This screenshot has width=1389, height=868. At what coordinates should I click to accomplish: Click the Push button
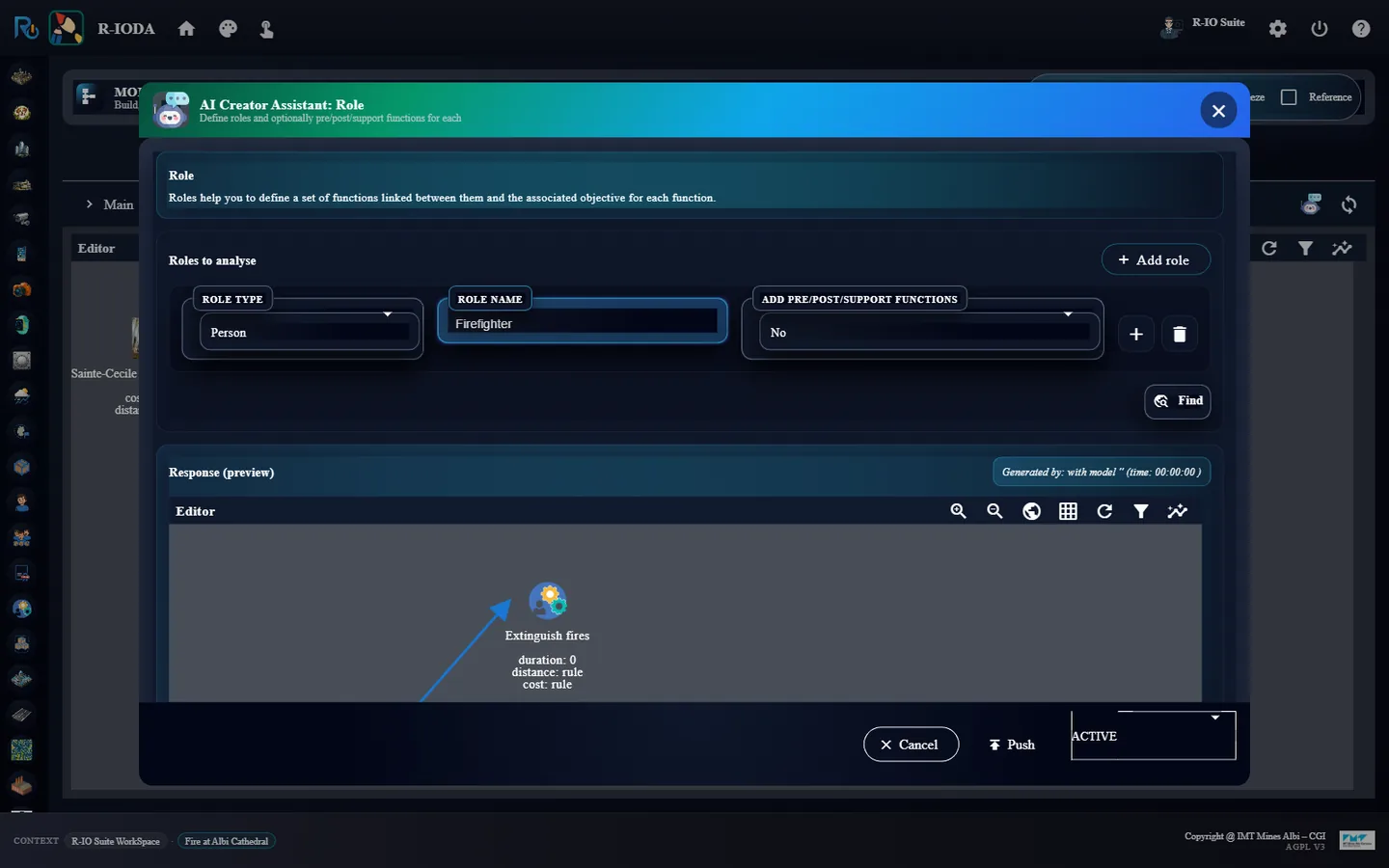click(x=1012, y=745)
